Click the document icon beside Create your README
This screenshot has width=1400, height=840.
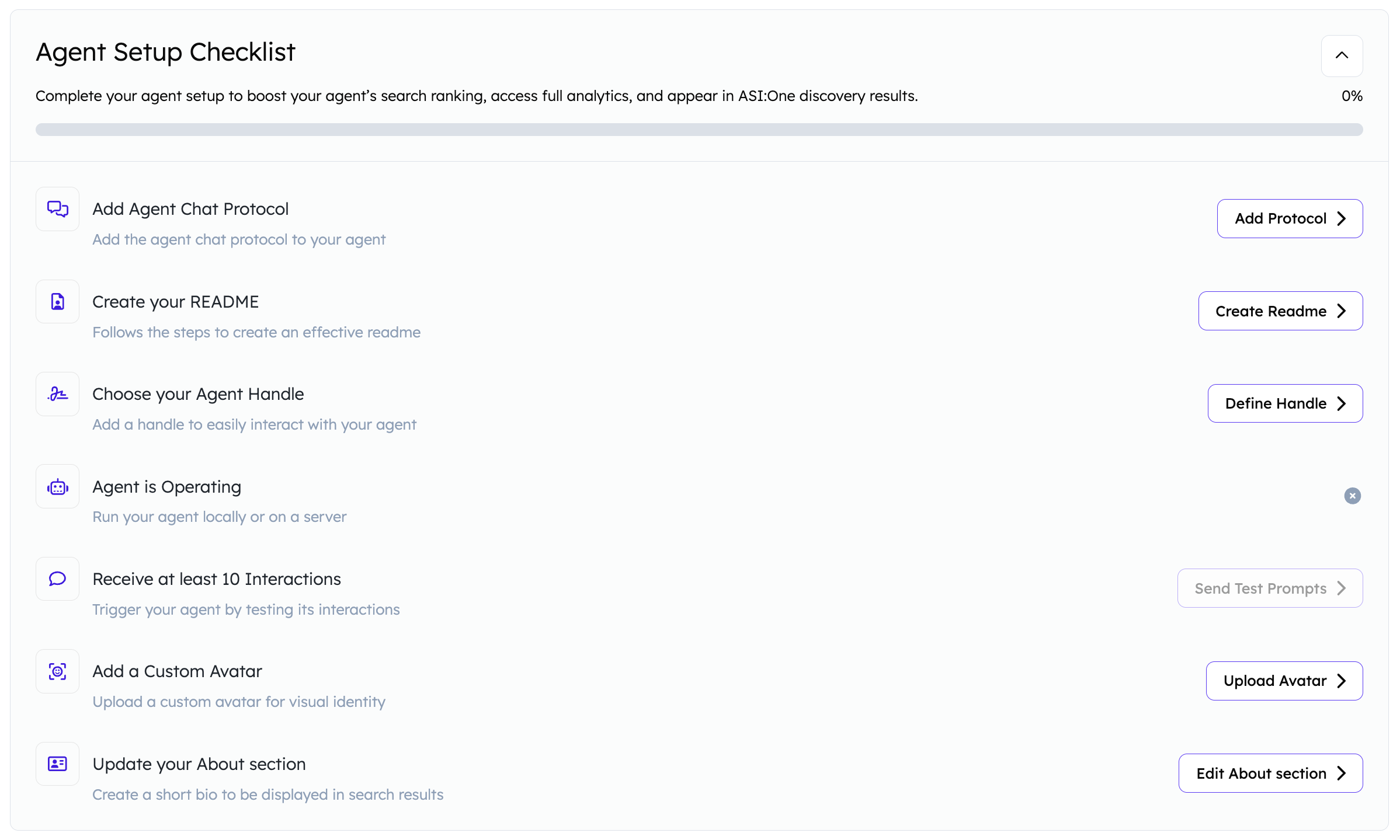pos(57,302)
